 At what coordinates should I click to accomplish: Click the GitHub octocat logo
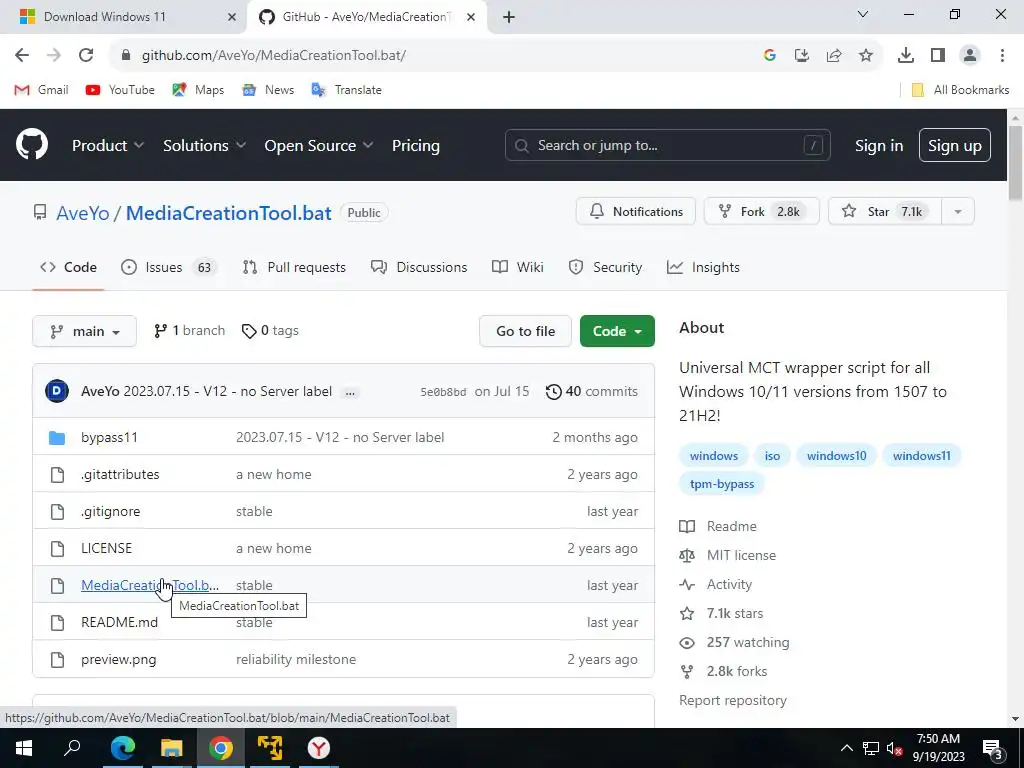coord(31,145)
